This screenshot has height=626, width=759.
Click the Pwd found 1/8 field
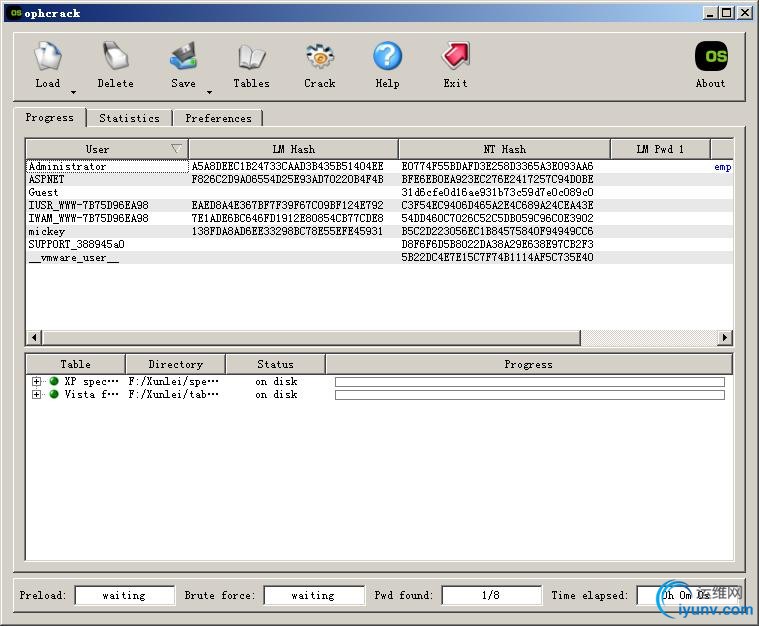click(491, 595)
